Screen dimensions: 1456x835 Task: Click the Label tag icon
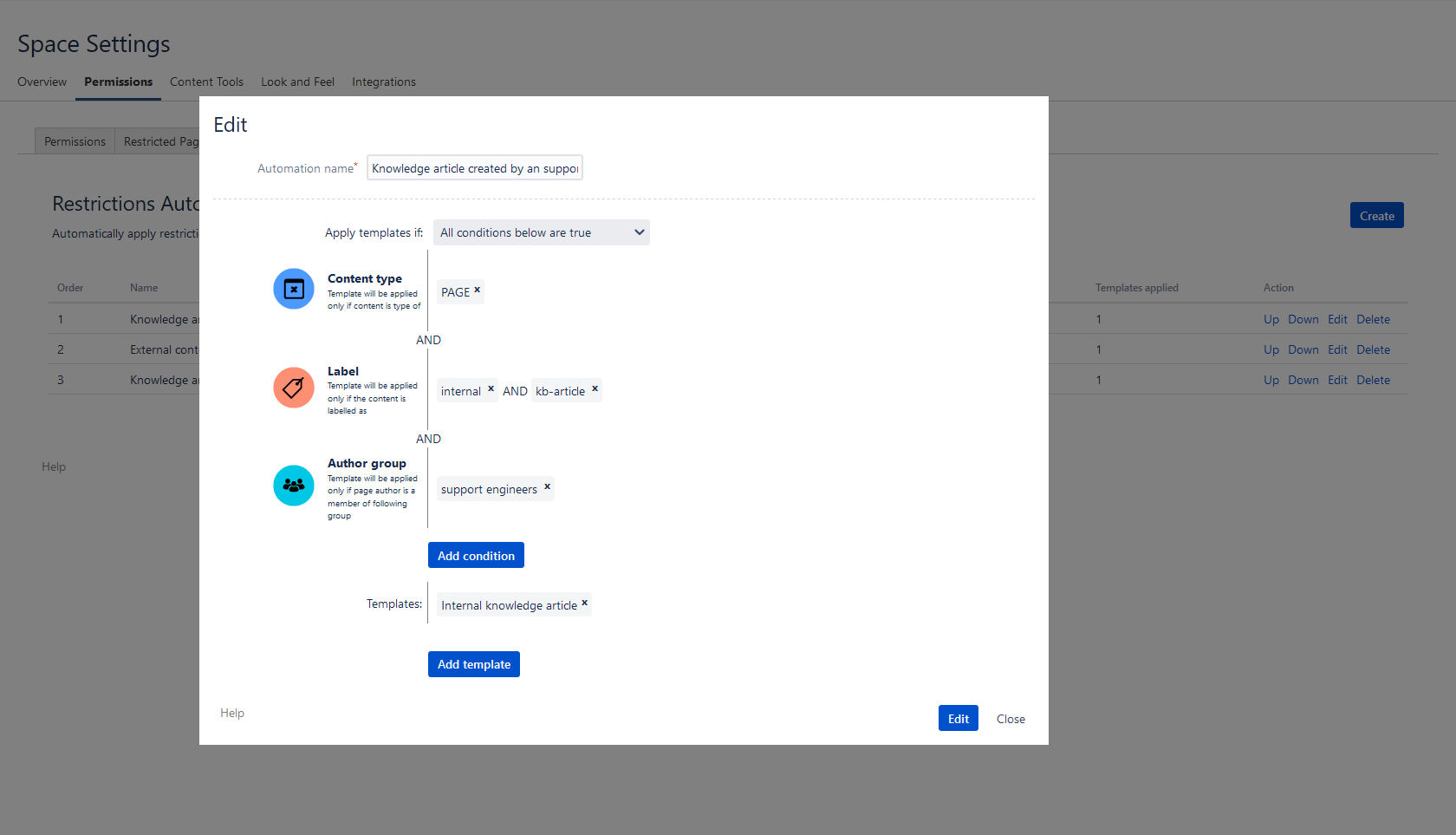(294, 388)
